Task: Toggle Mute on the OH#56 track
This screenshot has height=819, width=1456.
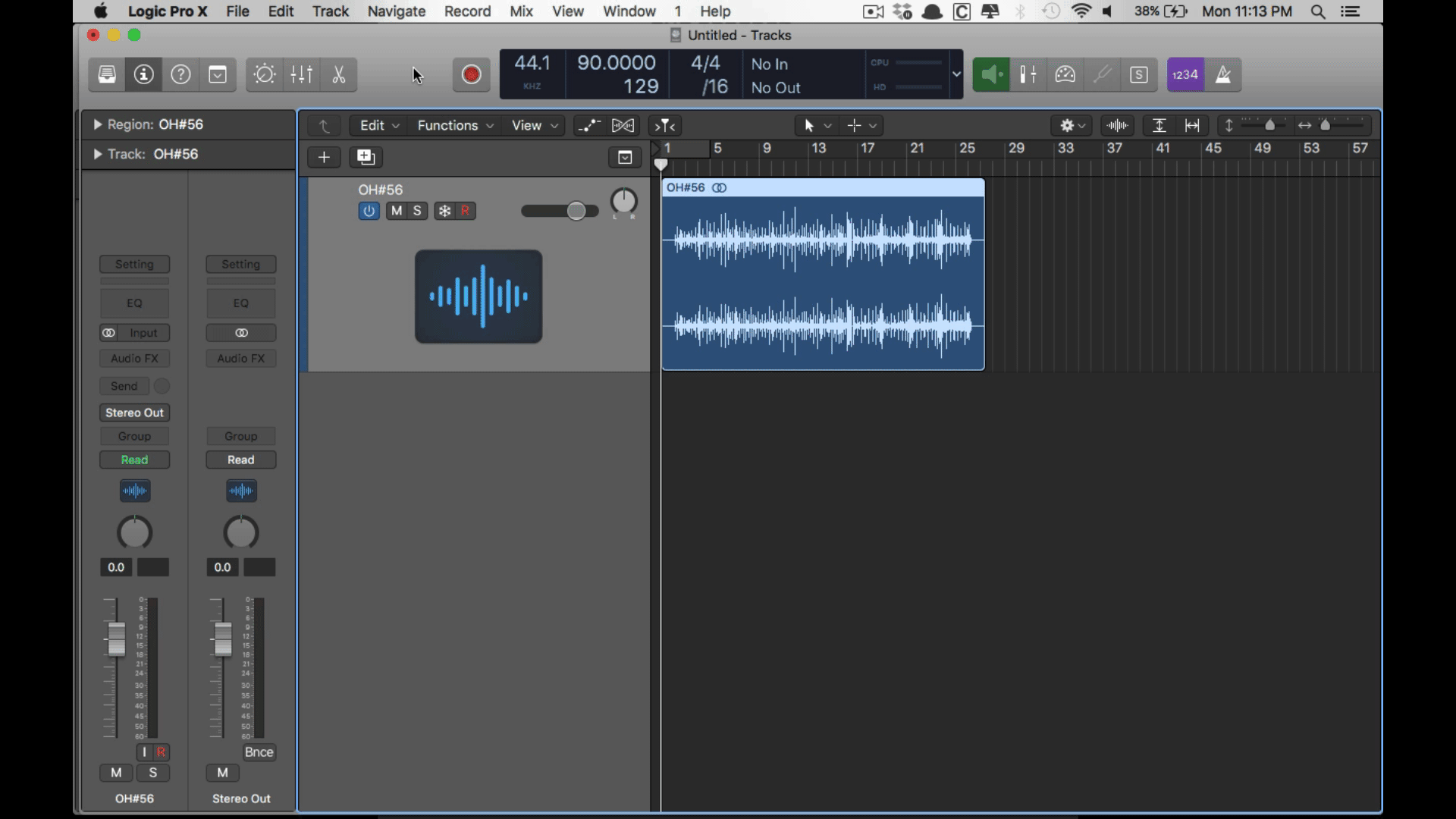Action: coord(396,210)
